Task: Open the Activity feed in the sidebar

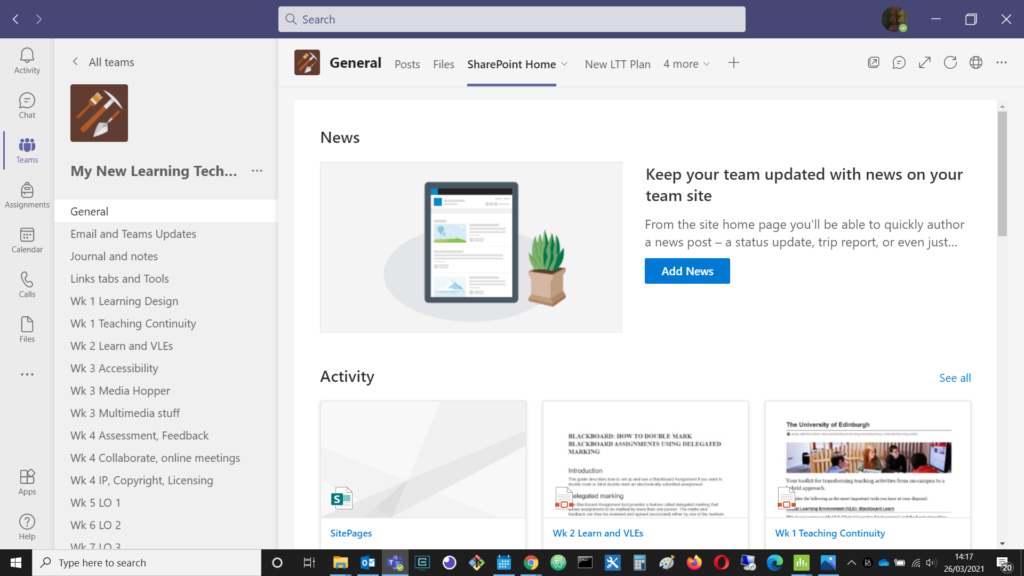Action: coord(27,61)
